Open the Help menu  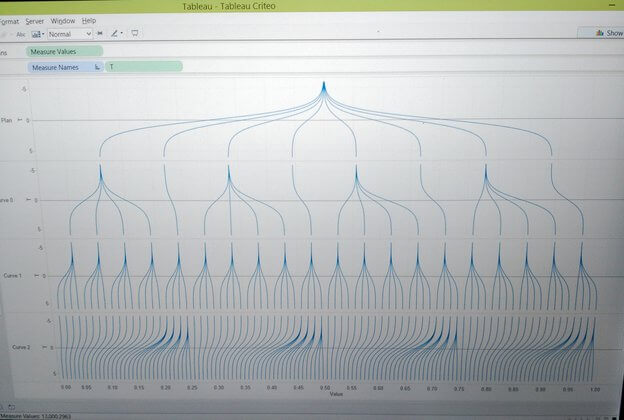tap(89, 20)
